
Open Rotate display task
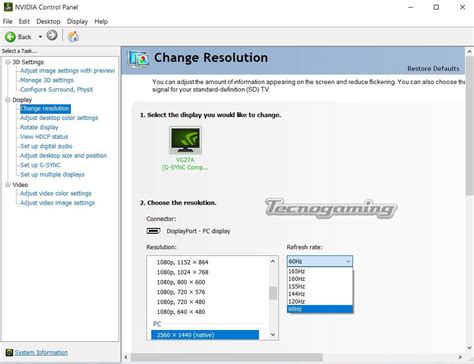click(x=39, y=127)
